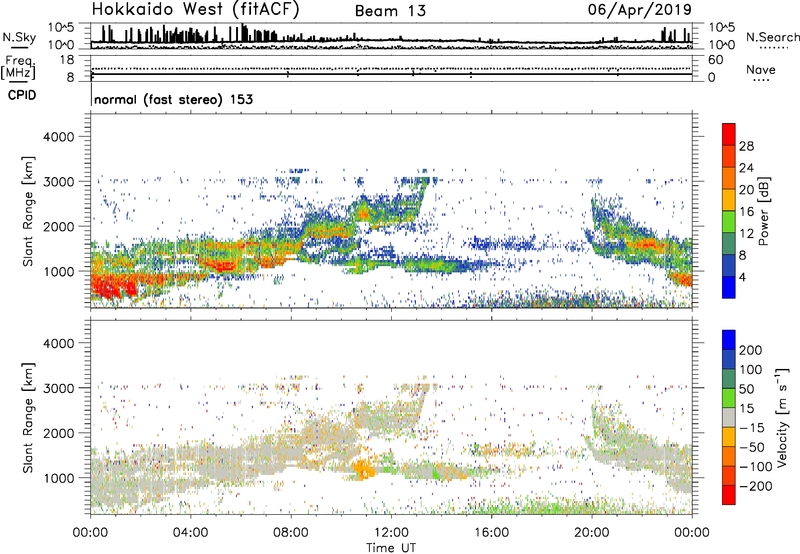Image resolution: width=800 pixels, height=554 pixels.
Task: Click the Slant Range label of power panel
Action: [x=28, y=212]
